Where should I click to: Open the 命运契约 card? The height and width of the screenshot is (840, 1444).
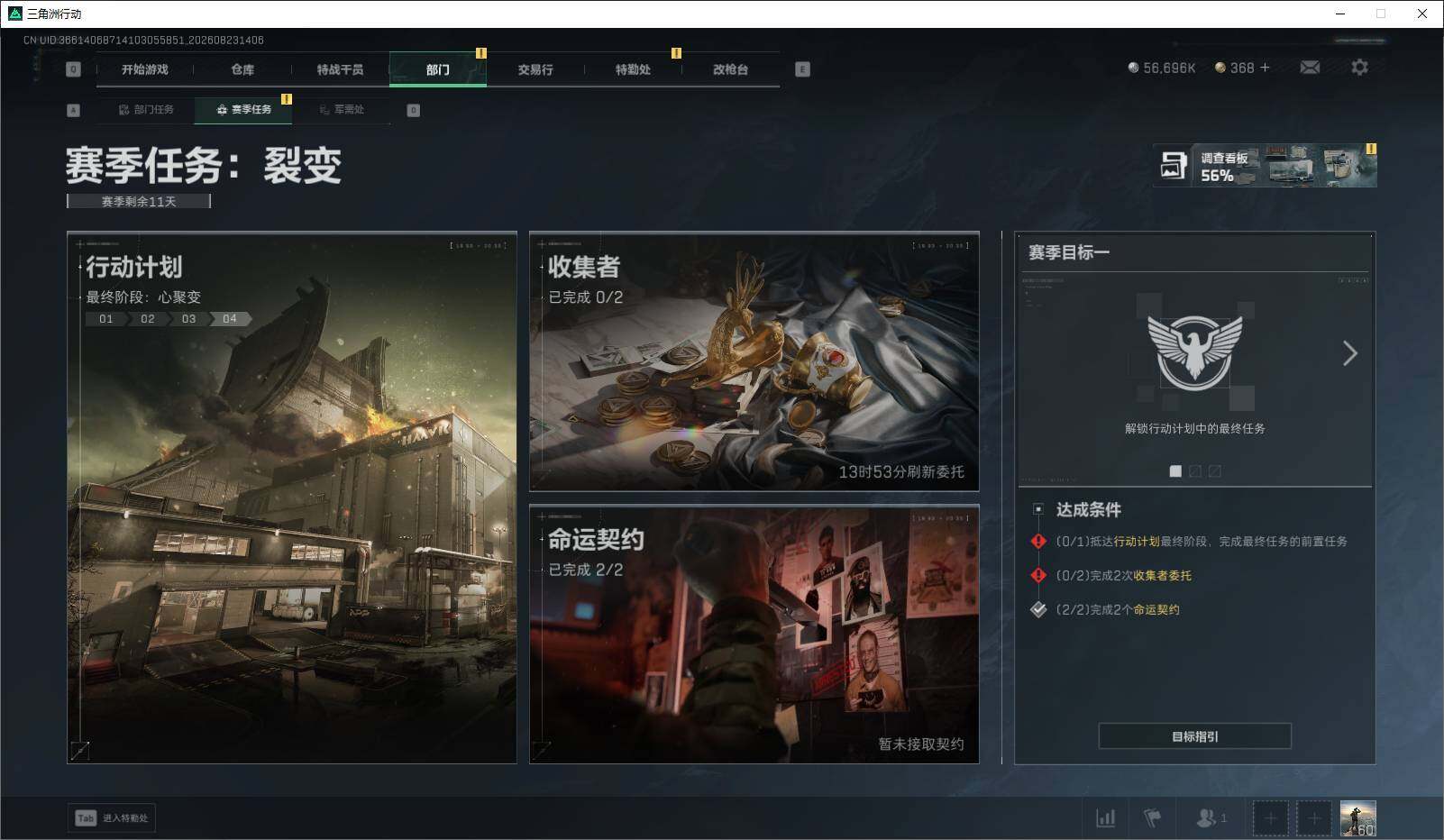pyautogui.click(x=754, y=635)
